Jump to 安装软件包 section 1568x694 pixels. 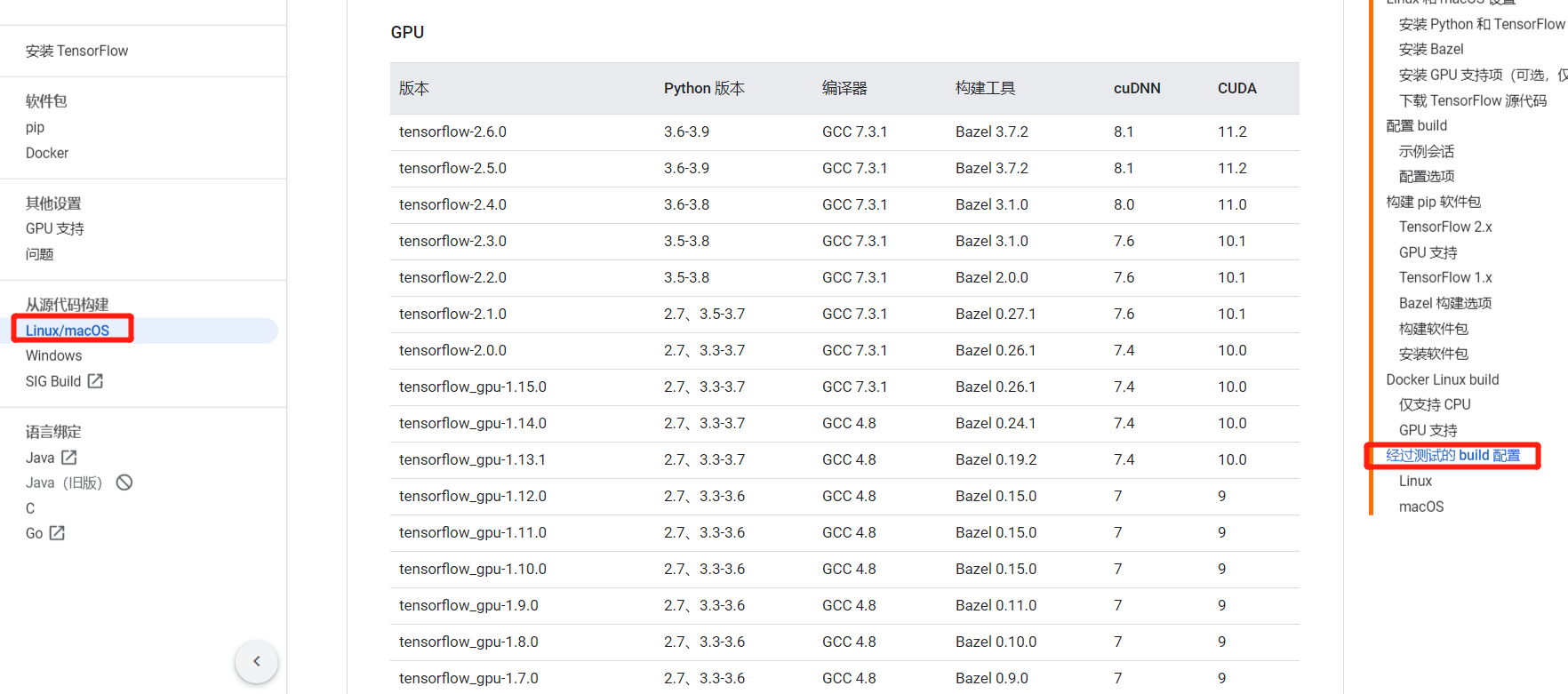(x=1434, y=354)
